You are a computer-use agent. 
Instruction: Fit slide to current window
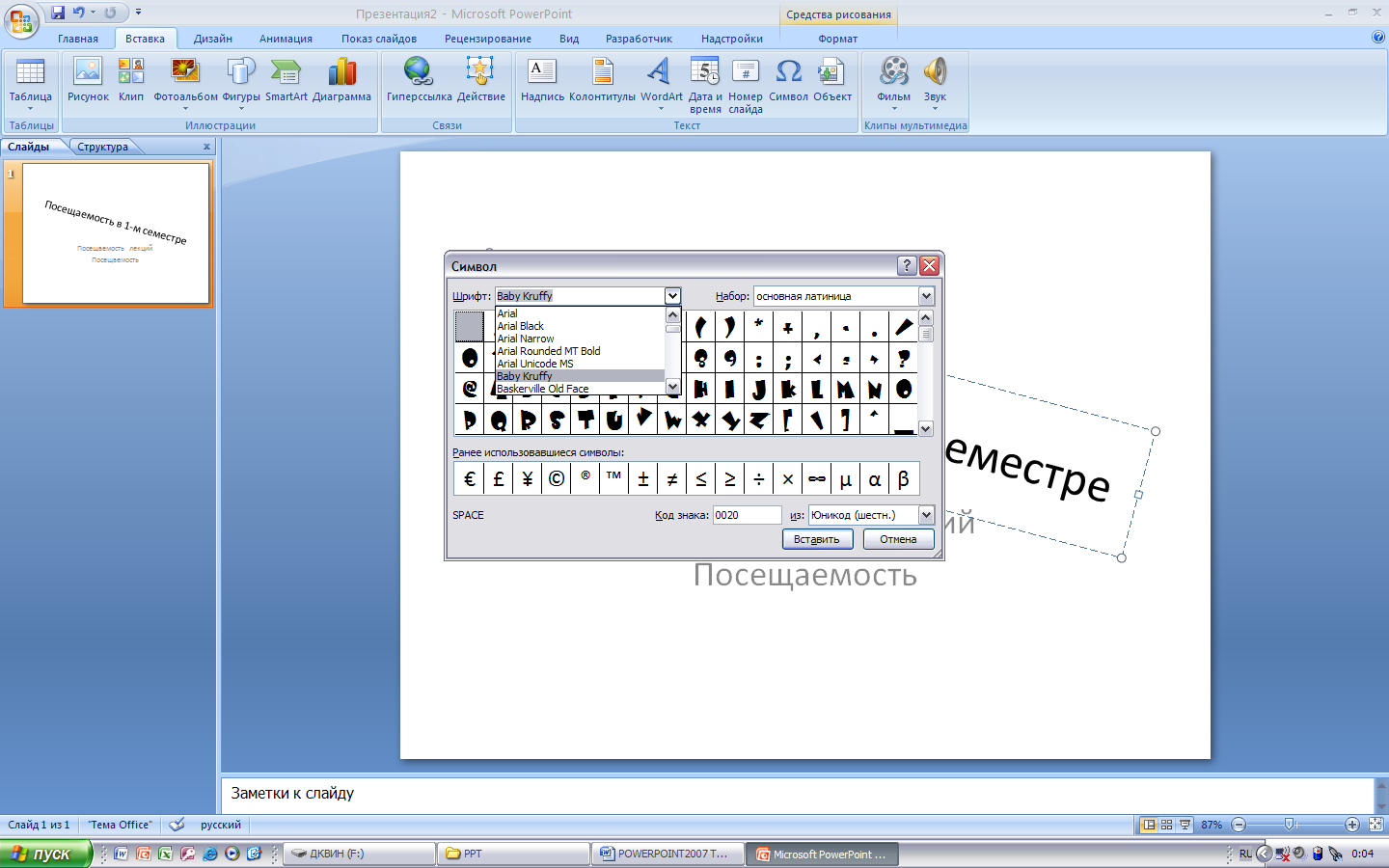coord(1375,825)
